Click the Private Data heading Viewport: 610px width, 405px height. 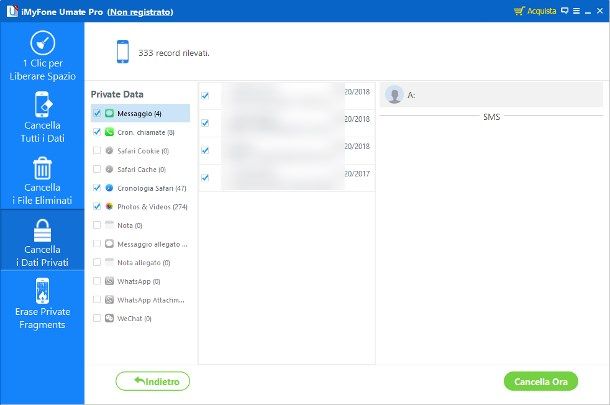click(117, 94)
